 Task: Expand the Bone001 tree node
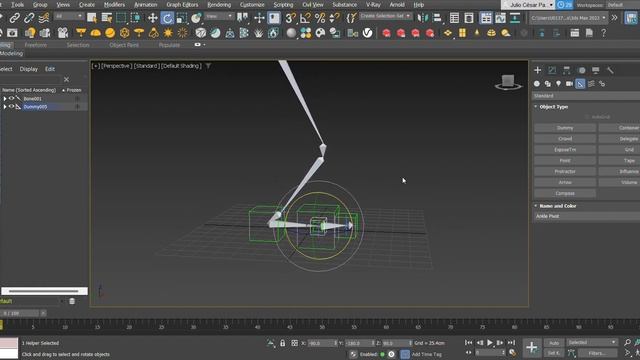click(x=5, y=99)
